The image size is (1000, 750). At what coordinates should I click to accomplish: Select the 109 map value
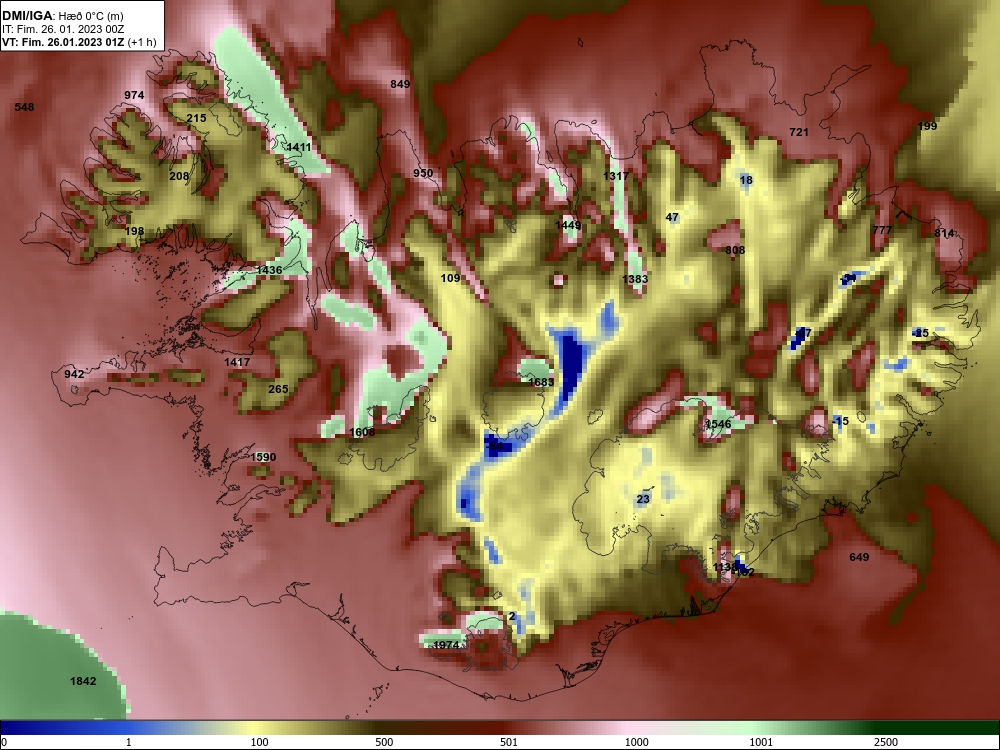(450, 278)
